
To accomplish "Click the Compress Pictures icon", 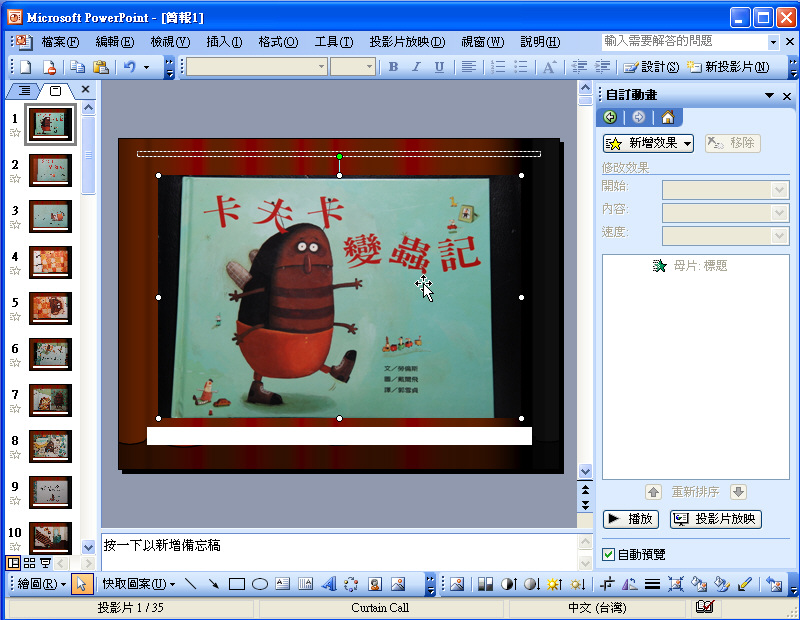I will pyautogui.click(x=676, y=583).
